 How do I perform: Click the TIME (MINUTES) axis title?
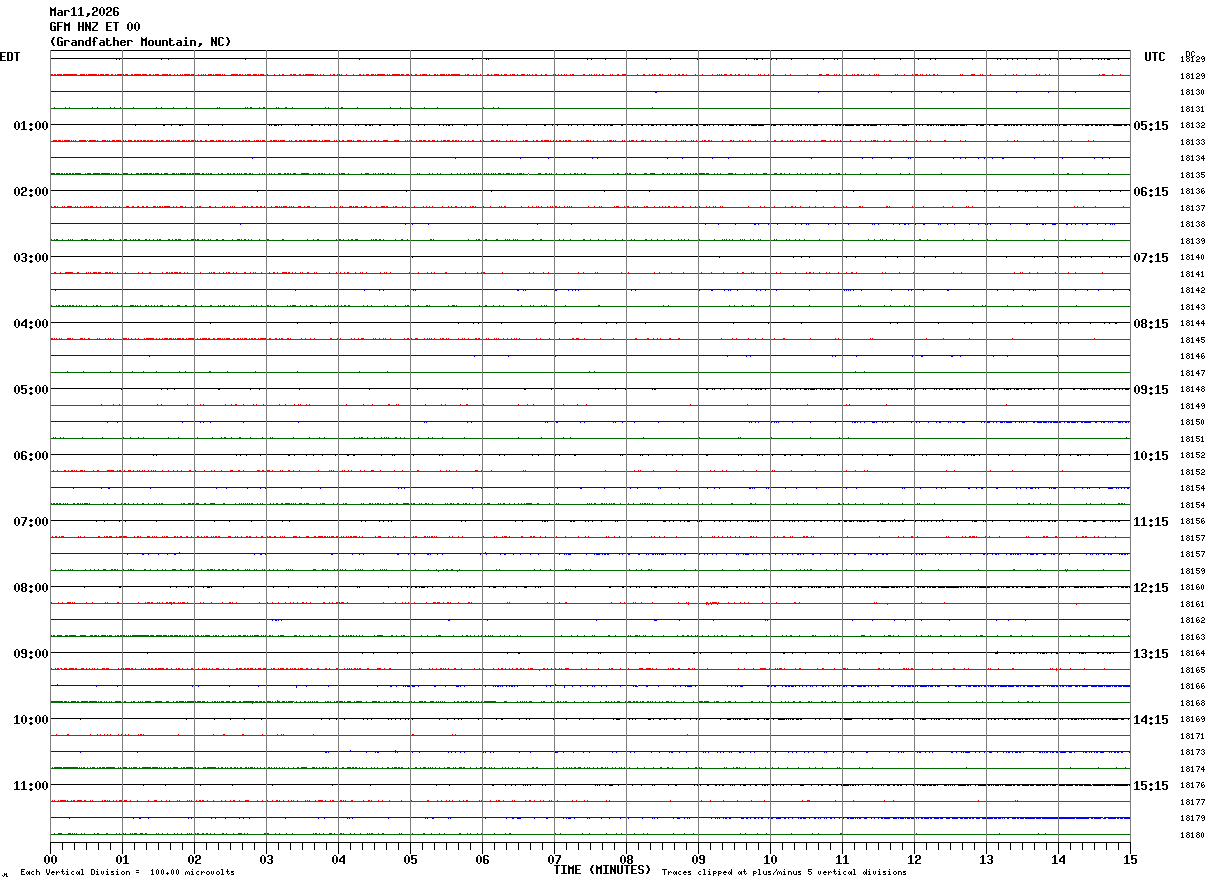[602, 870]
